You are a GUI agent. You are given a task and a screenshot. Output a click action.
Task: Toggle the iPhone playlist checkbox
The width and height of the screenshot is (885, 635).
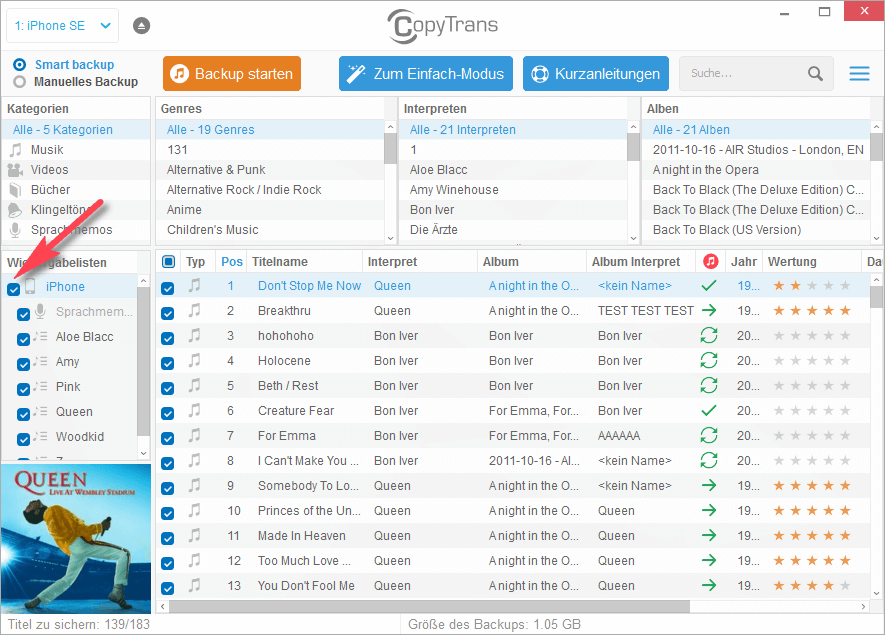coord(14,290)
